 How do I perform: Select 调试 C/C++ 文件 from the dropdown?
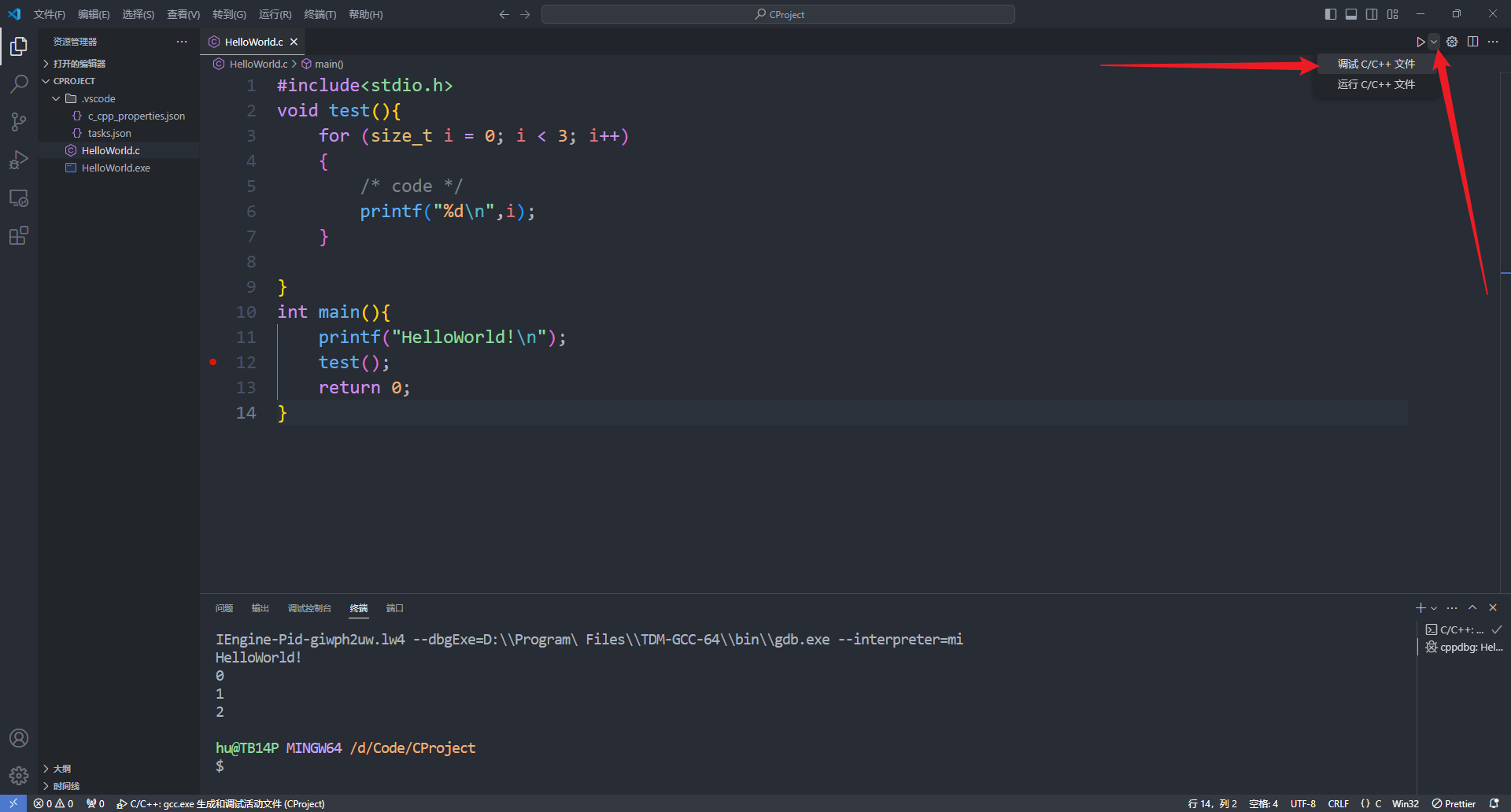coord(1376,64)
